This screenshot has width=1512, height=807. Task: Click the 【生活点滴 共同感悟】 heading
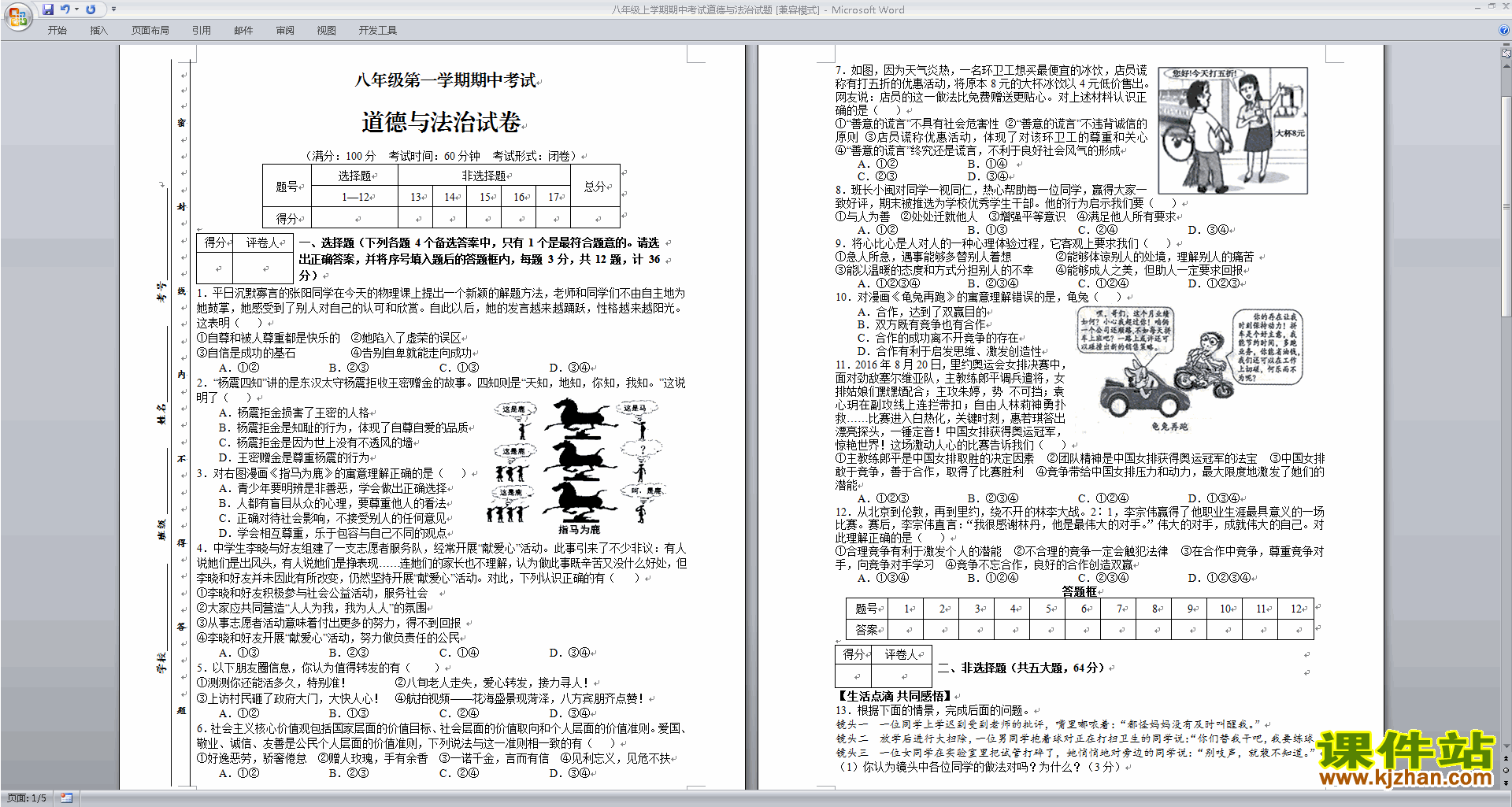(894, 696)
